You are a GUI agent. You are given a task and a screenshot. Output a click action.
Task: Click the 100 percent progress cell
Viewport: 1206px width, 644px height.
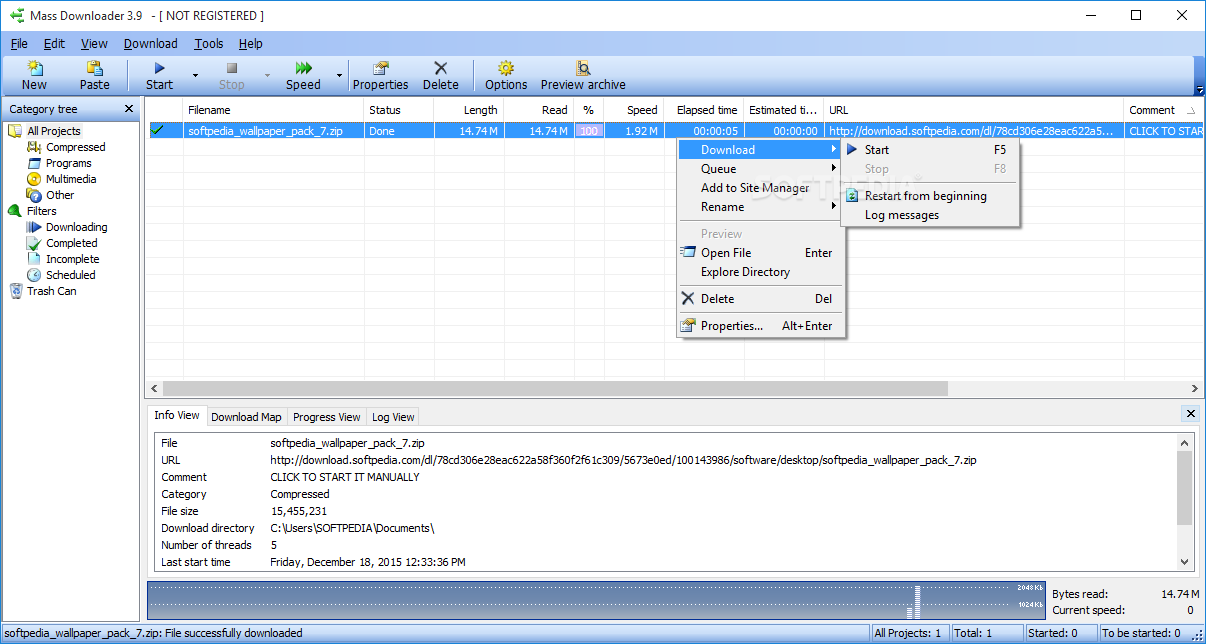589,131
